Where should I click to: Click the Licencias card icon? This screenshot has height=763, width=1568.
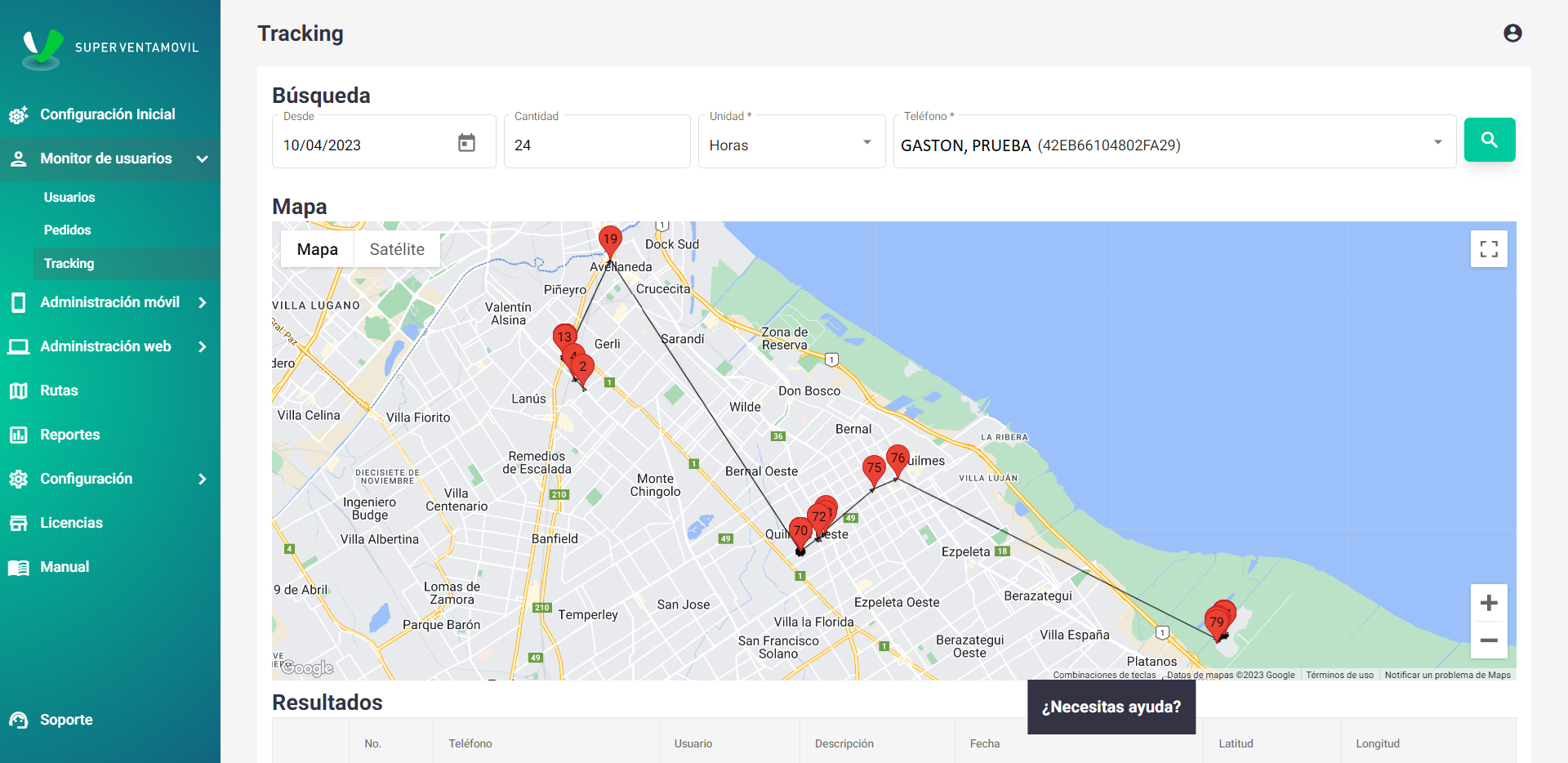pos(19,523)
